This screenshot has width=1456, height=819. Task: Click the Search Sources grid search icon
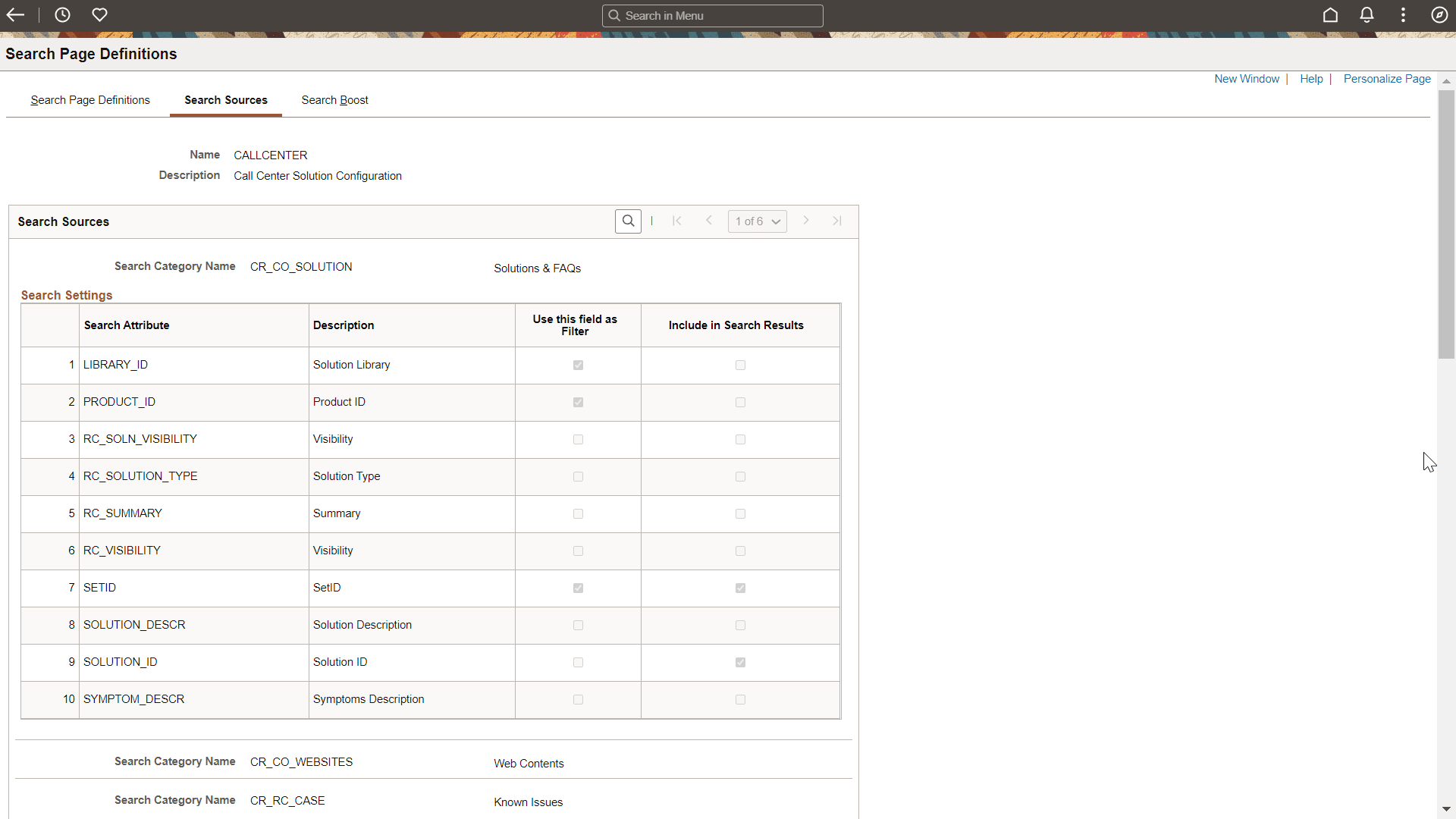click(x=628, y=221)
